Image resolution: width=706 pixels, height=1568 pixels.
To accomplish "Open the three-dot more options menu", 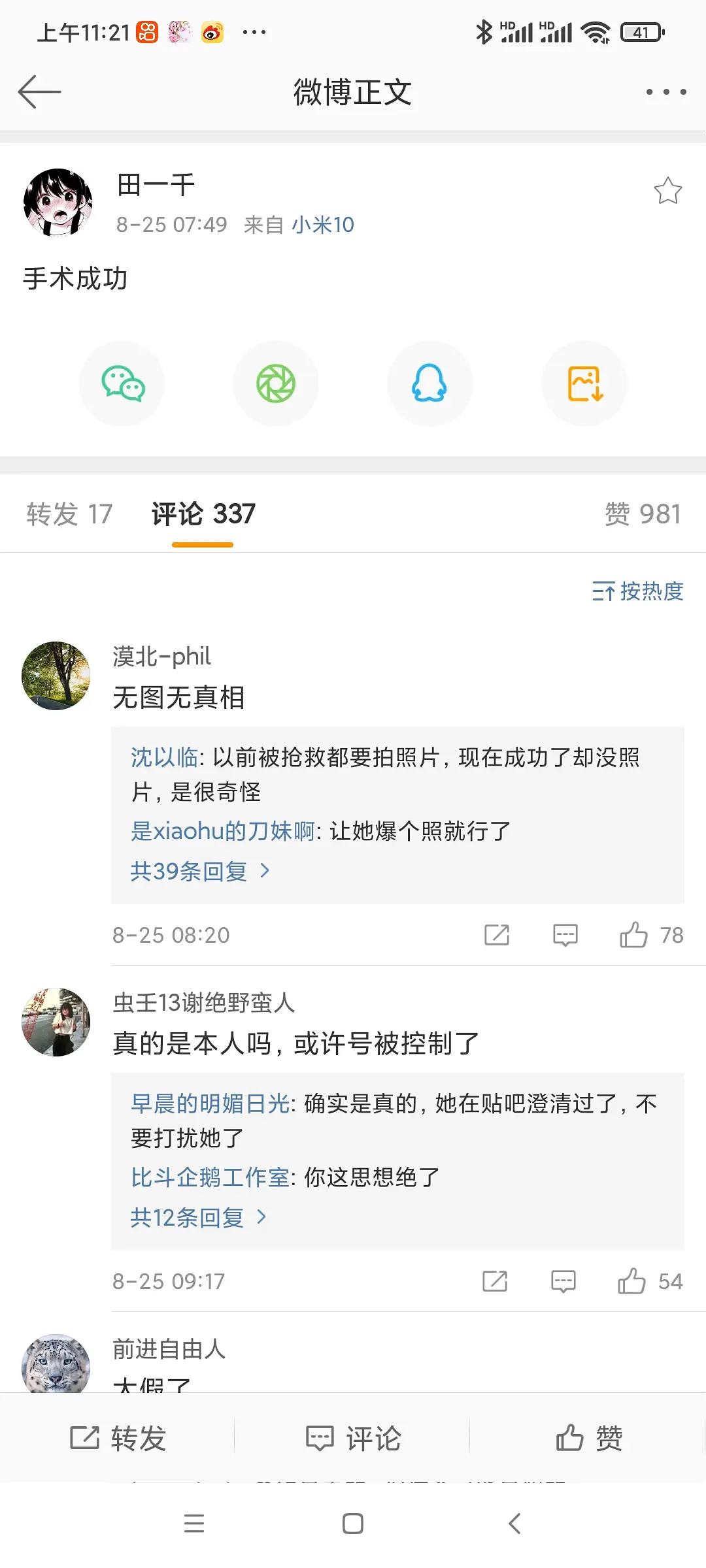I will click(x=665, y=92).
